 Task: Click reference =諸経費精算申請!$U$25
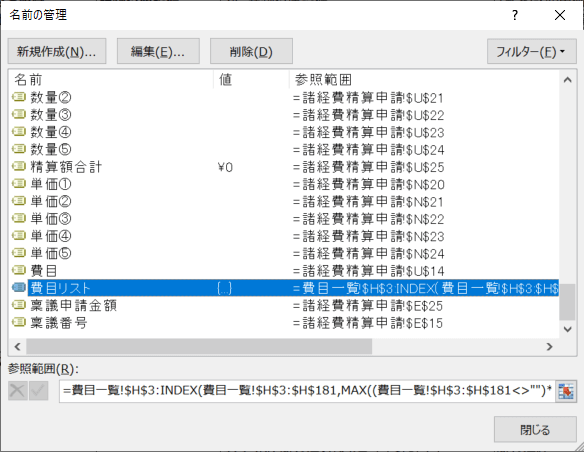368,167
